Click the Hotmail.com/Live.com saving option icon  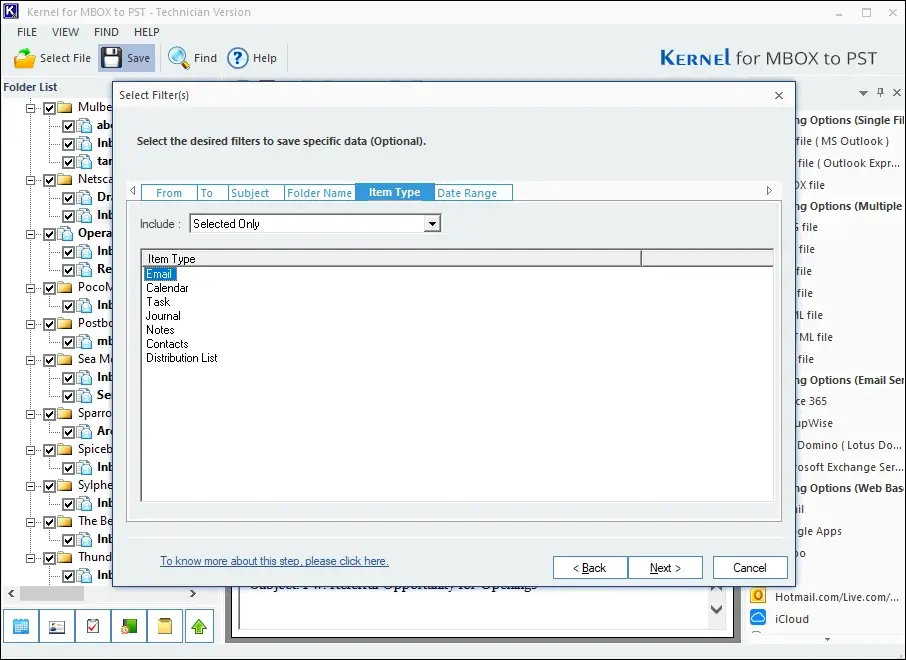(758, 596)
